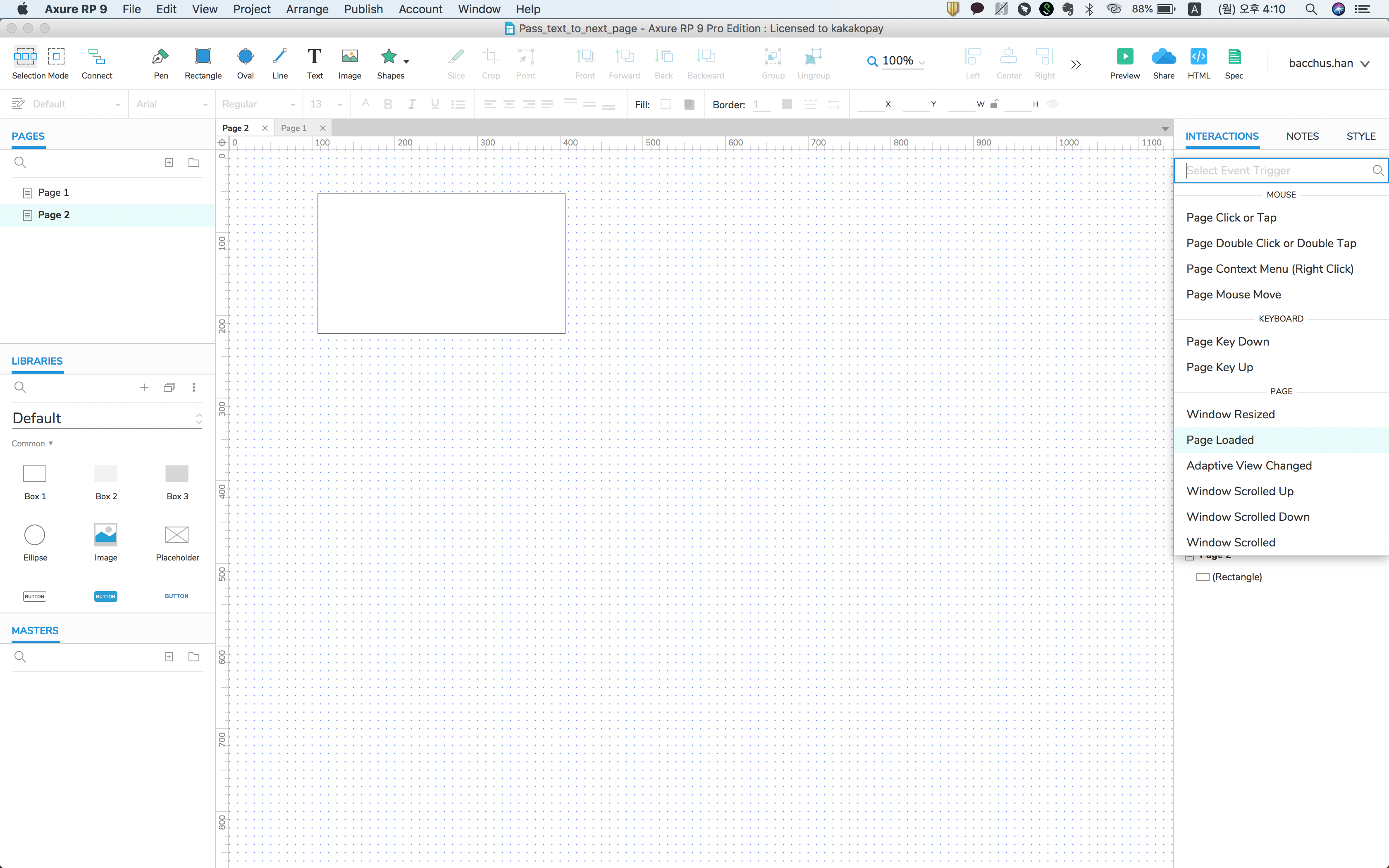The width and height of the screenshot is (1389, 868).
Task: Click the Connect mode icon
Action: click(96, 57)
